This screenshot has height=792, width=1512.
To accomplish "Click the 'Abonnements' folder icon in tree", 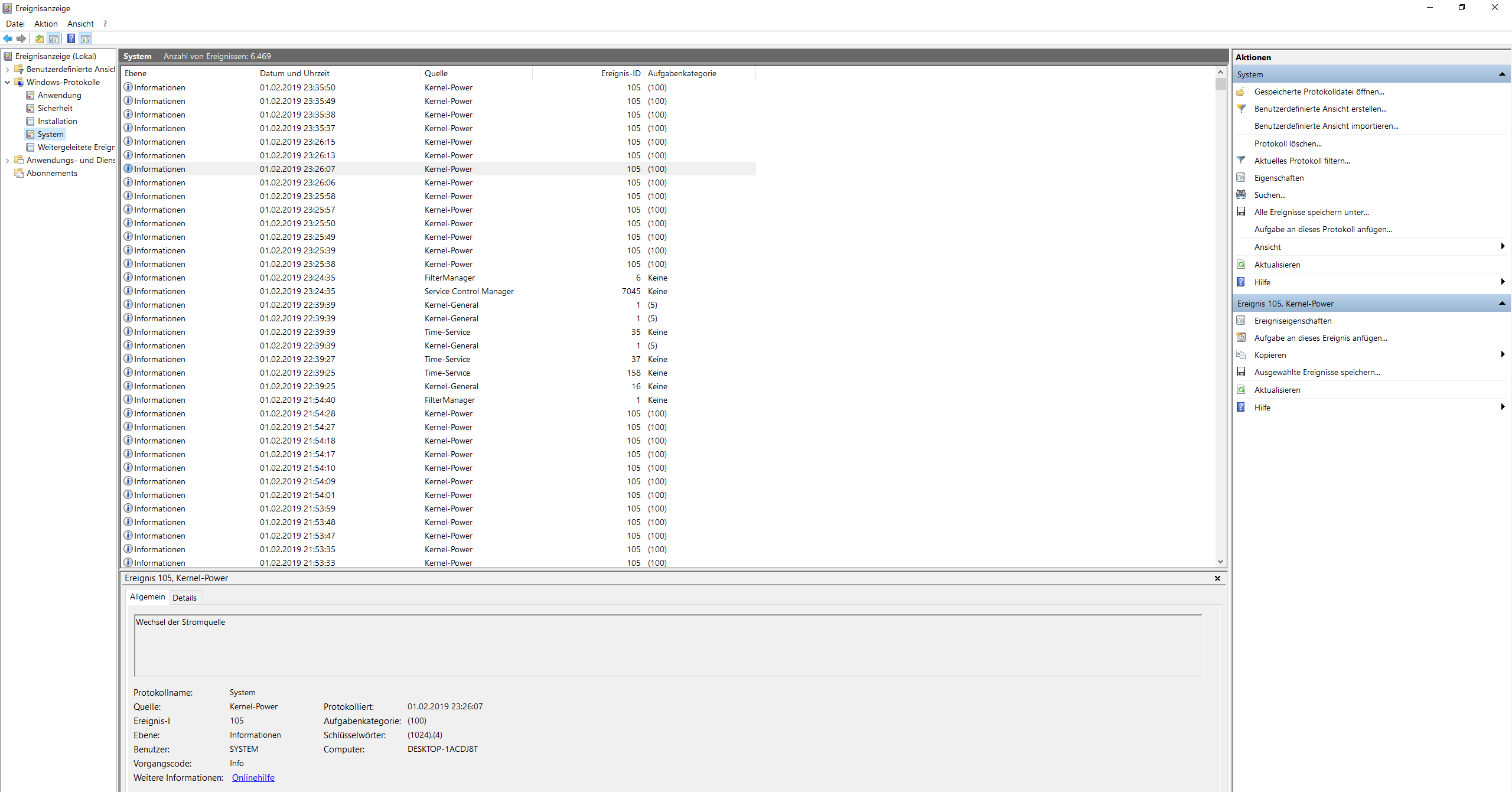I will pyautogui.click(x=19, y=173).
